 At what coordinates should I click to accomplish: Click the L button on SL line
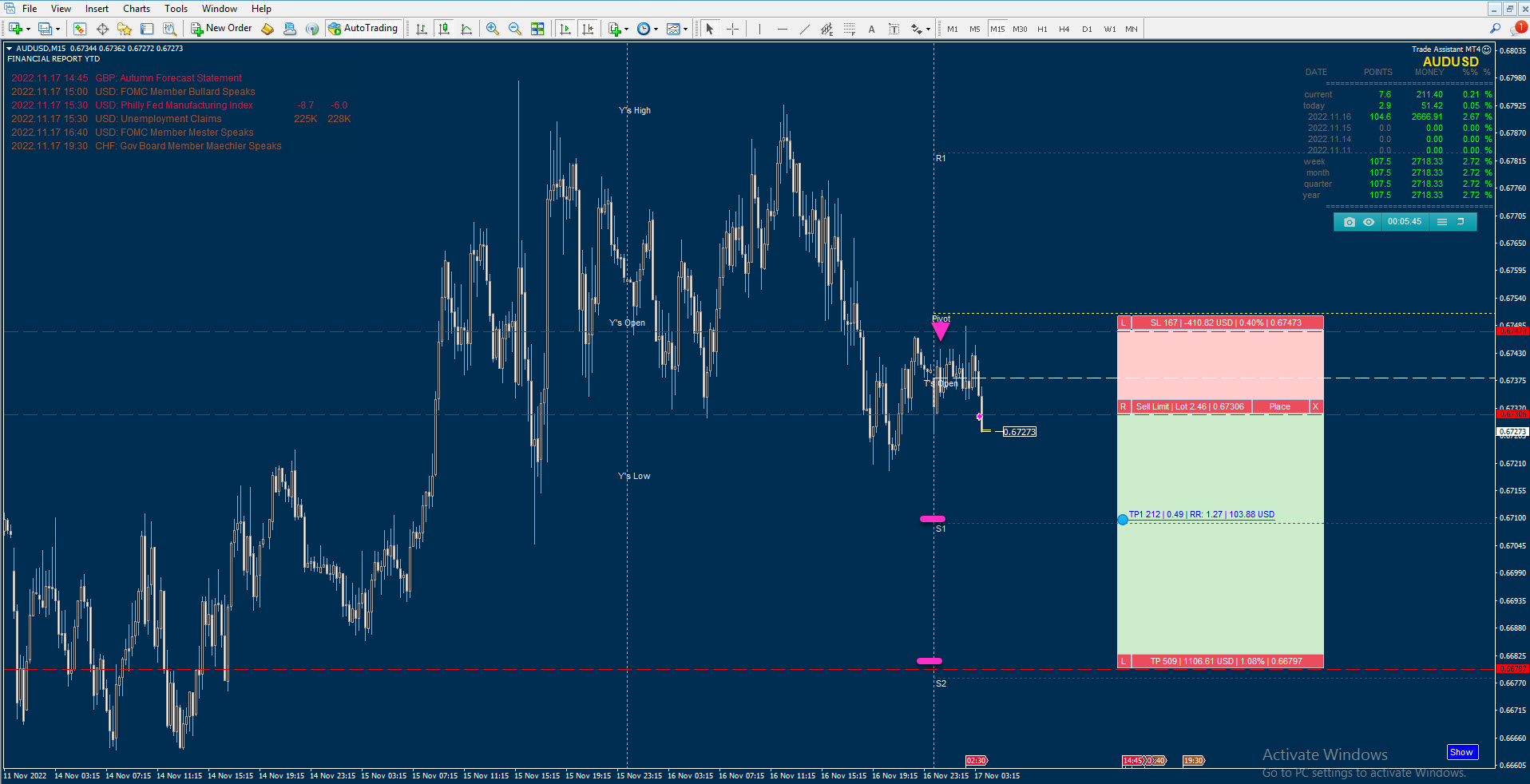pyautogui.click(x=1124, y=323)
